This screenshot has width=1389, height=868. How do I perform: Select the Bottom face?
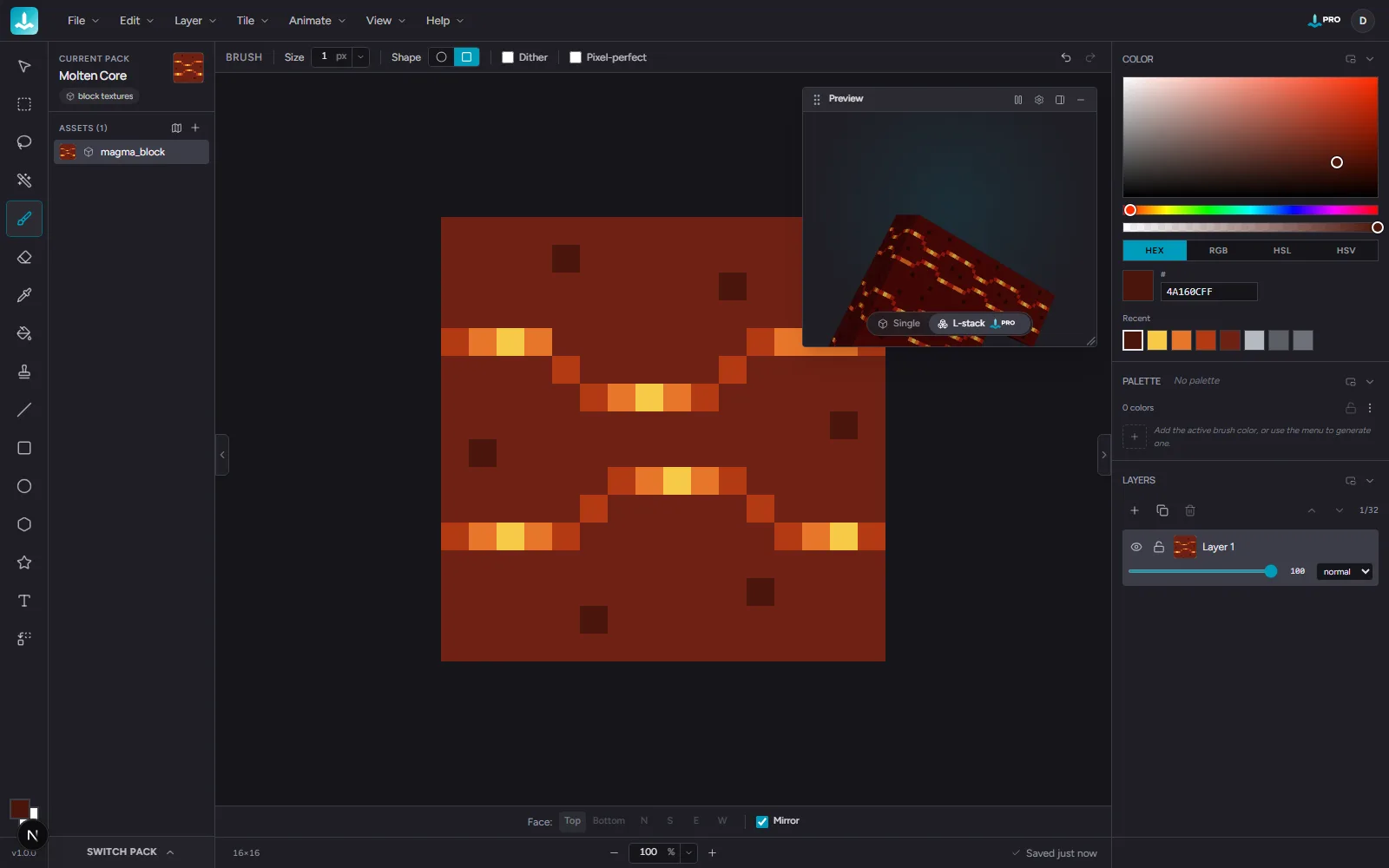point(609,821)
